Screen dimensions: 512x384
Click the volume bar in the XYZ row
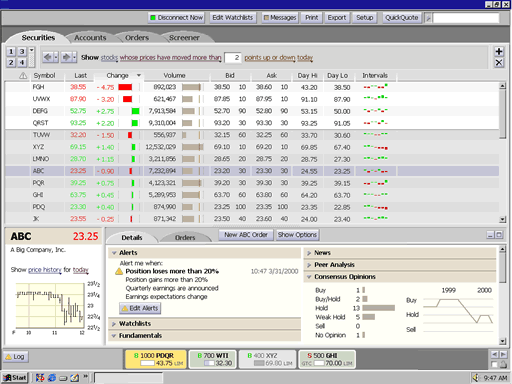(x=192, y=147)
